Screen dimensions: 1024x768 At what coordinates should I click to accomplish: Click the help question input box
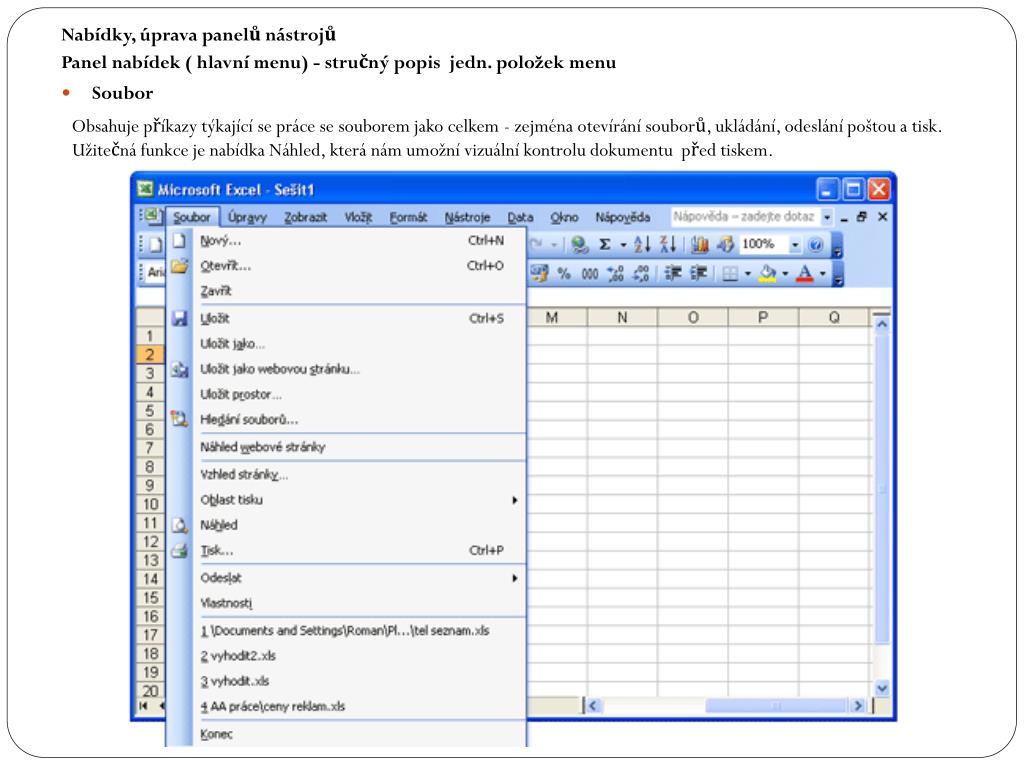click(x=745, y=217)
